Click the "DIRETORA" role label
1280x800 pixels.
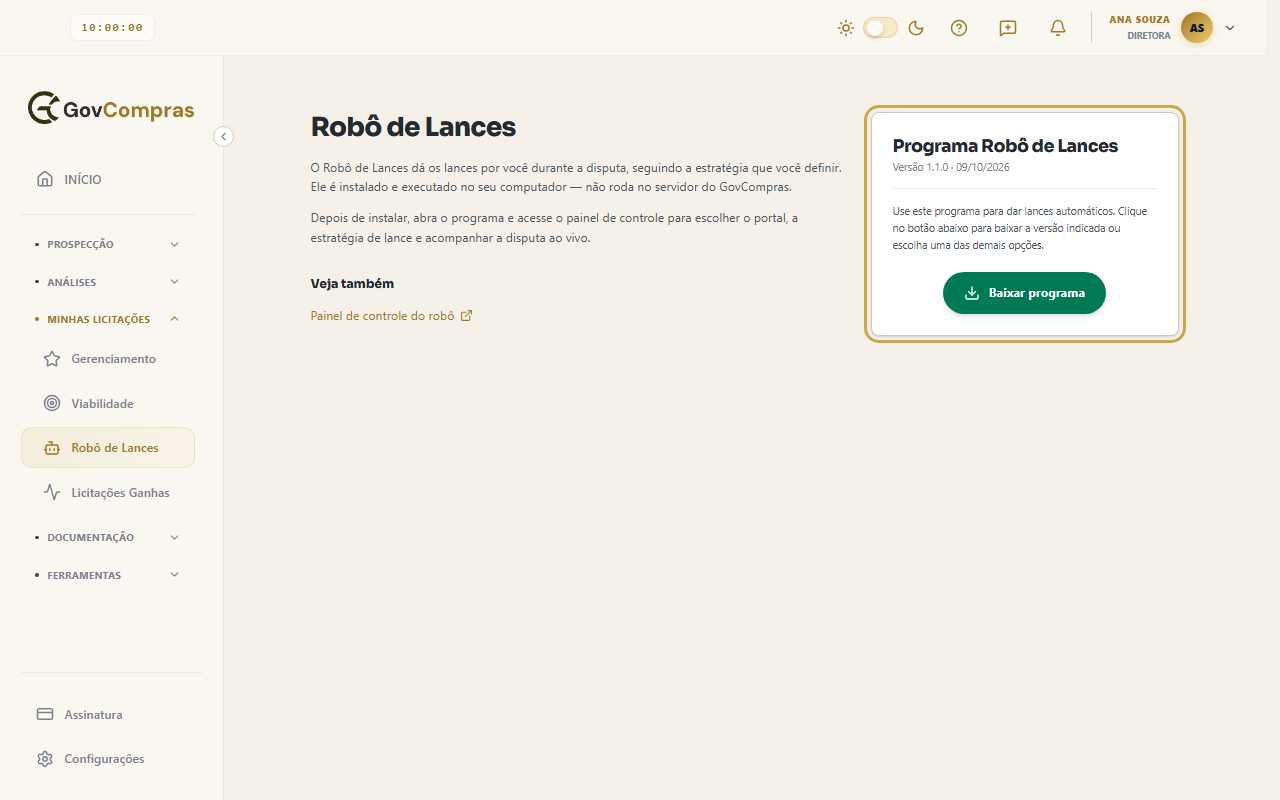(1149, 36)
